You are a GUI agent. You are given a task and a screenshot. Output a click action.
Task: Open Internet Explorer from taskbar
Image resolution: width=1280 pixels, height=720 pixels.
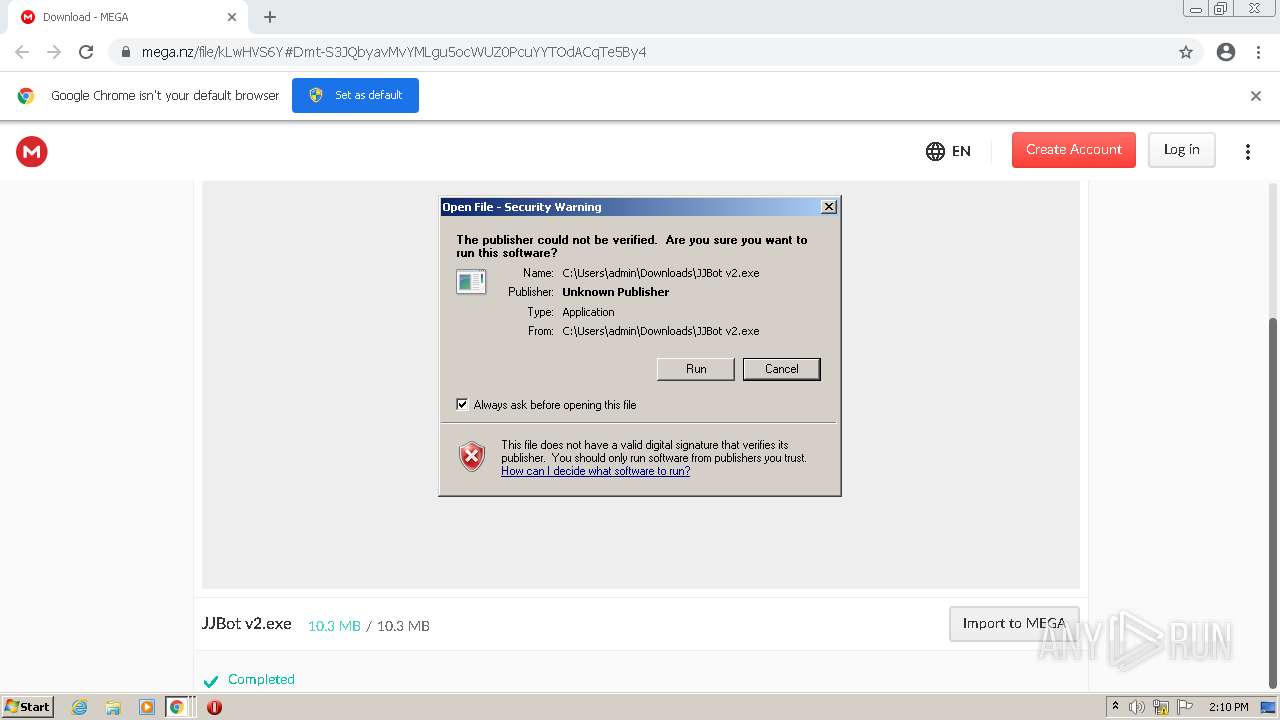(80, 707)
